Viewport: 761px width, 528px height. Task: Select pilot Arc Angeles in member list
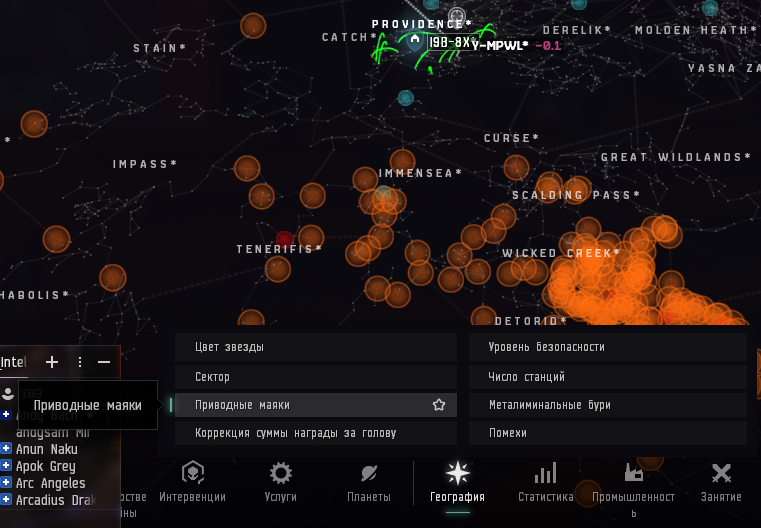click(x=50, y=483)
